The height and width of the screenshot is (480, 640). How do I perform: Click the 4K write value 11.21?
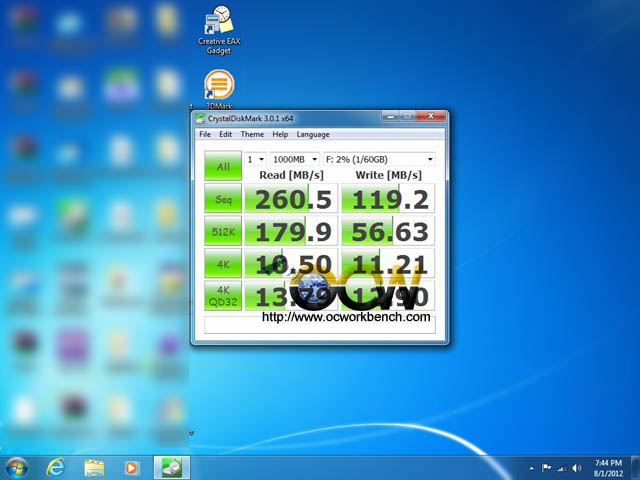click(388, 263)
